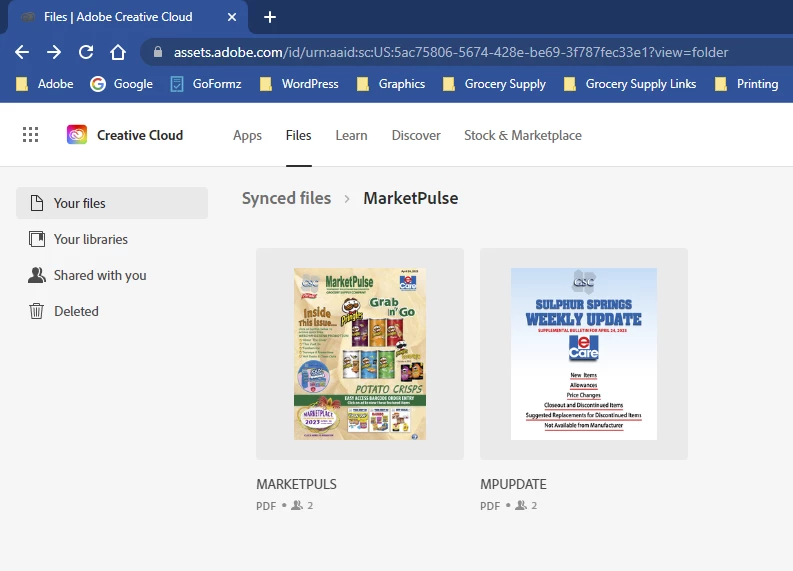
Task: Click the MarketPulse breadcrumb title
Action: coord(411,198)
